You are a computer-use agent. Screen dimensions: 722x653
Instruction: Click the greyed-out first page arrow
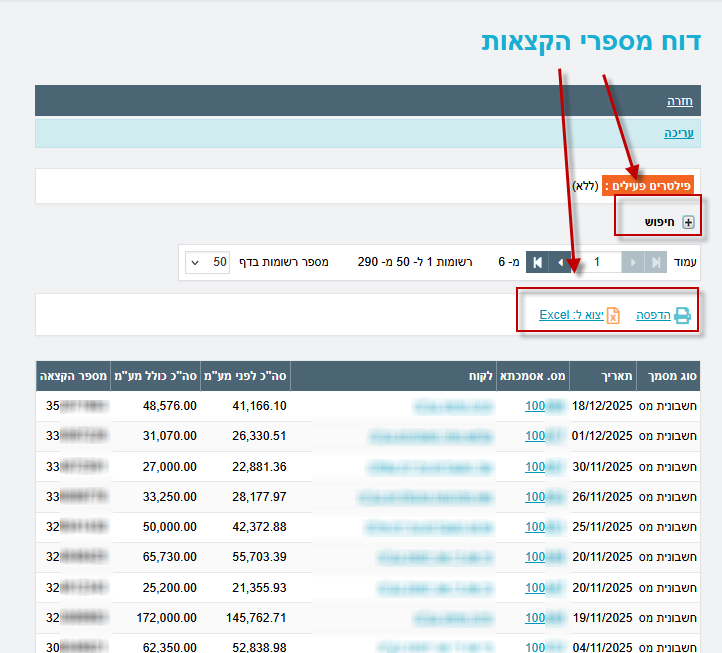(x=656, y=262)
